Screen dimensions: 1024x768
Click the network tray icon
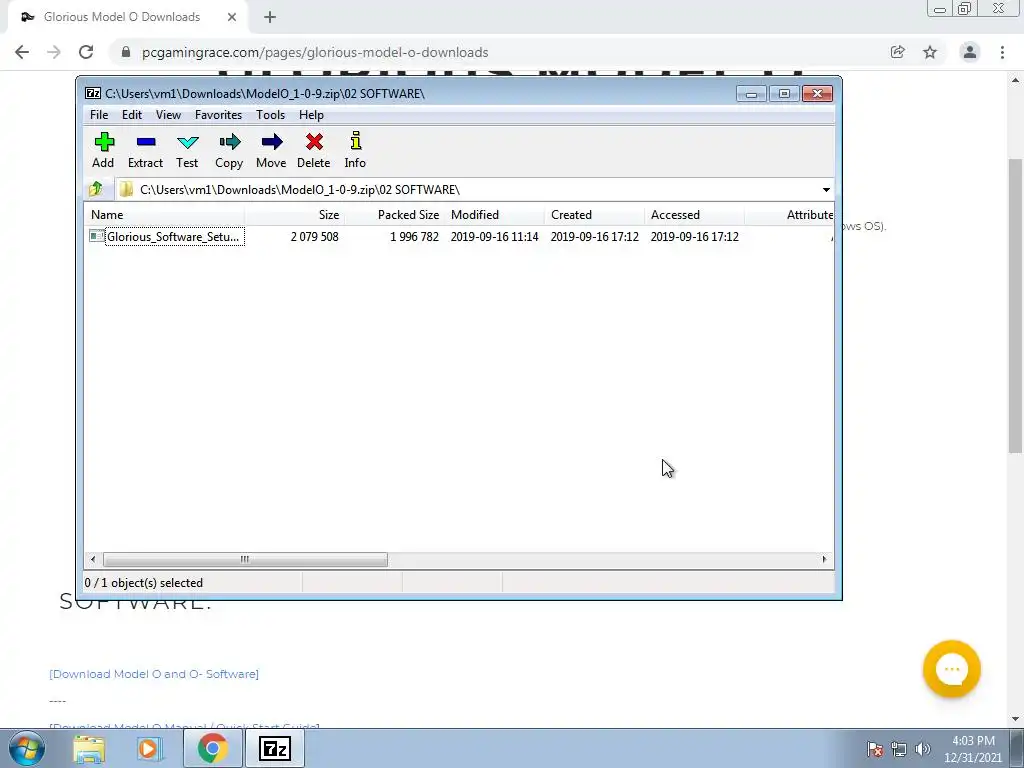click(899, 749)
